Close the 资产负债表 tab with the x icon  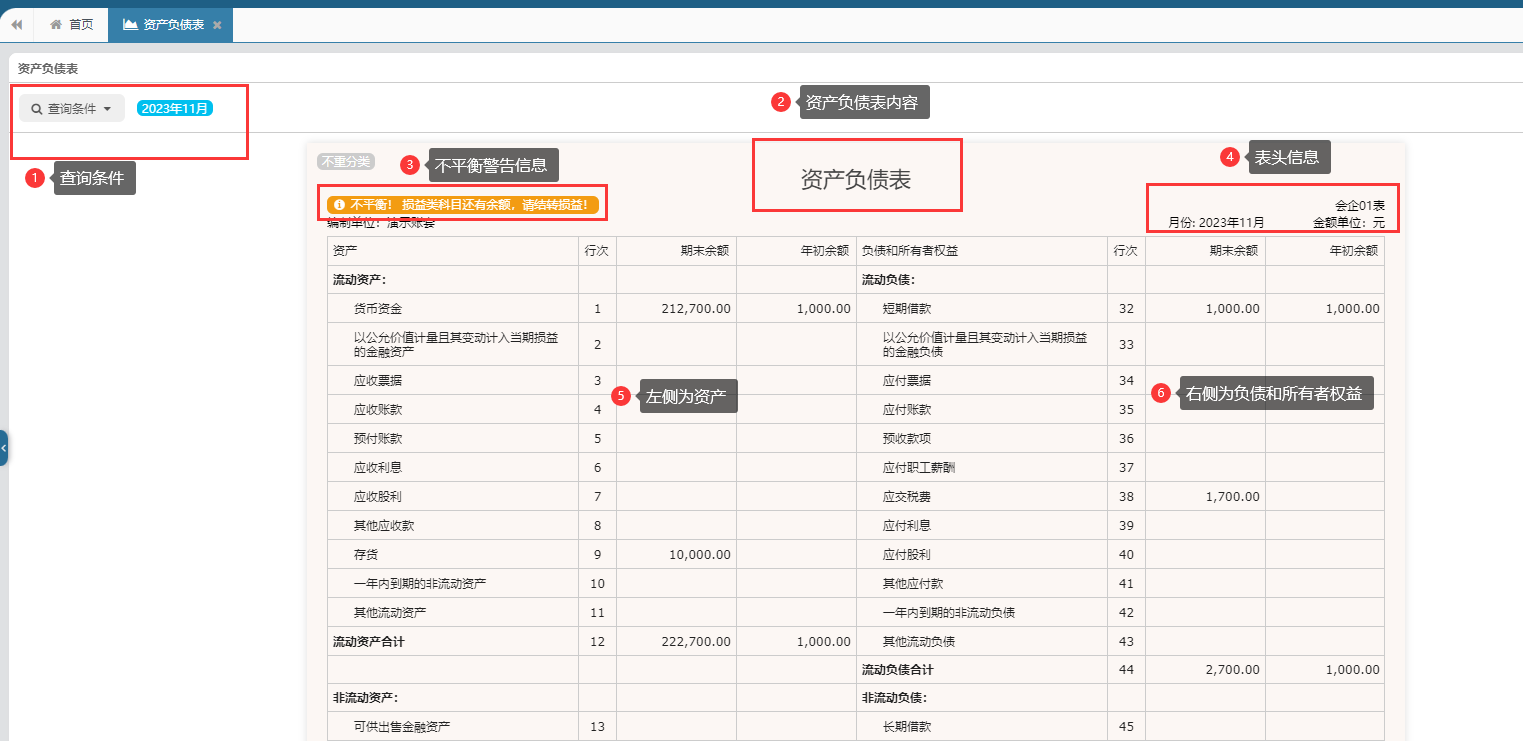point(217,25)
